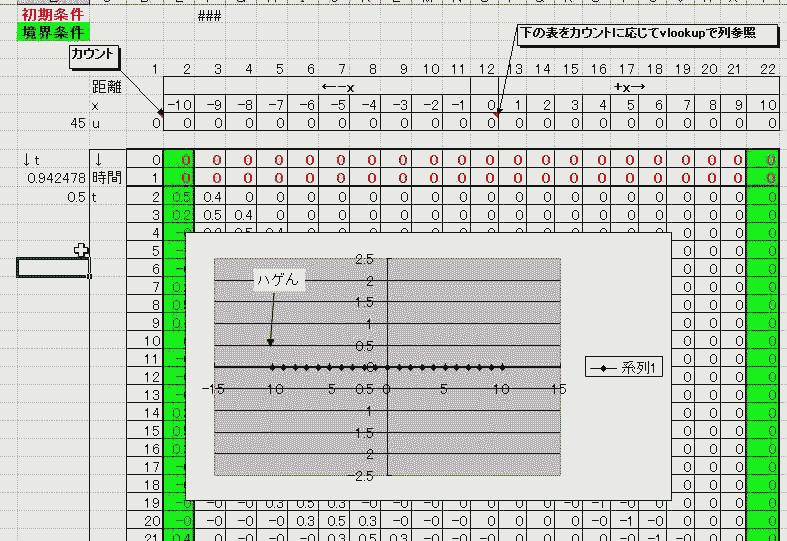Viewport: 787px width, 541px height.
Task: Click the 15 x-axis label on chart
Action: coord(559,389)
